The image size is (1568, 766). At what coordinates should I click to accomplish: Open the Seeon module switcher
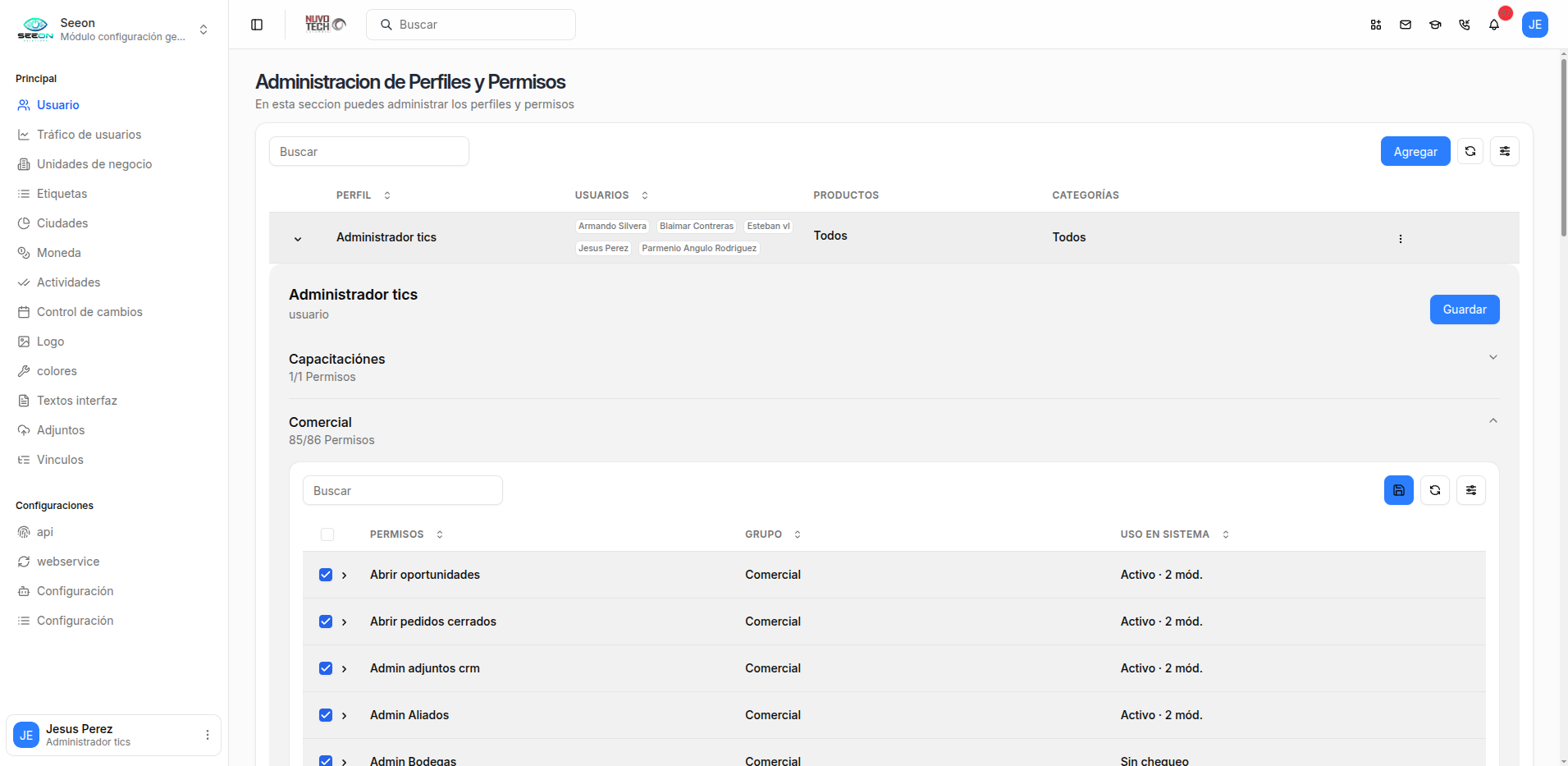(203, 30)
